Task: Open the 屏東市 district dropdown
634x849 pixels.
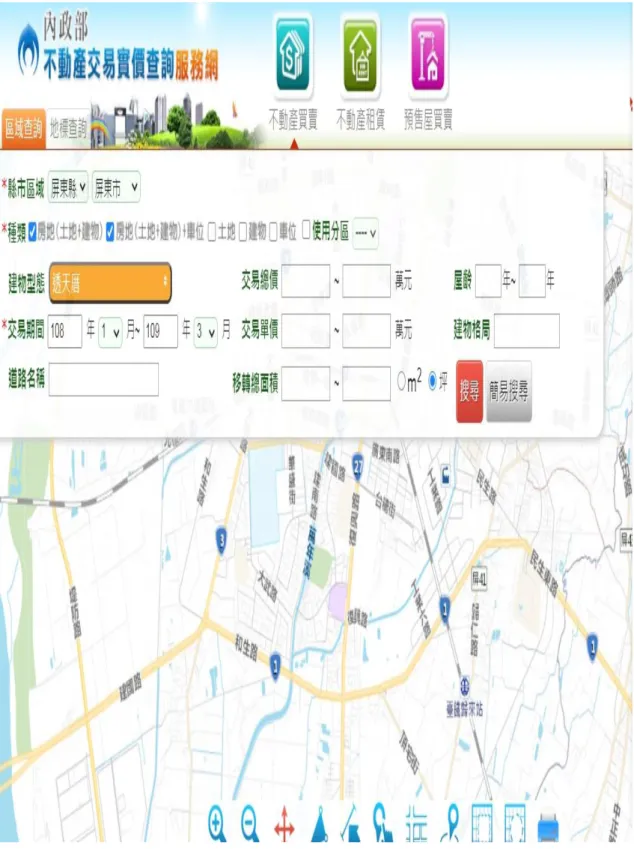Action: pyautogui.click(x=116, y=187)
